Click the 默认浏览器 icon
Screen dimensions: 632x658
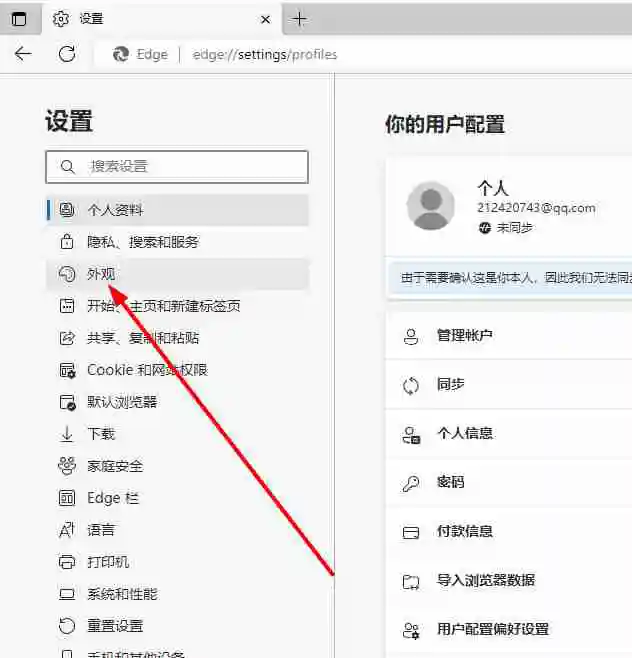(x=67, y=402)
